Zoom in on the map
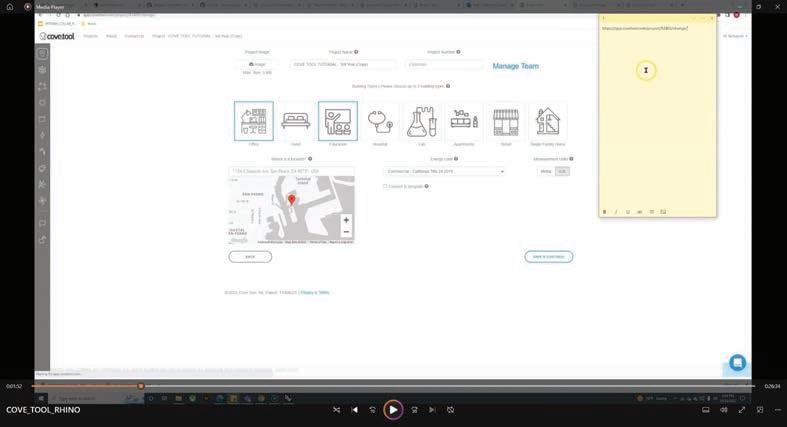Viewport: 787px width, 427px height. 346,220
